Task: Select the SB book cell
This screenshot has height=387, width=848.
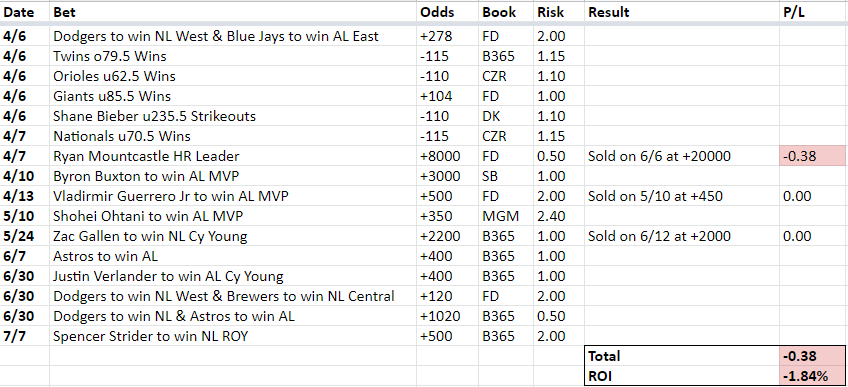Action: click(x=506, y=176)
